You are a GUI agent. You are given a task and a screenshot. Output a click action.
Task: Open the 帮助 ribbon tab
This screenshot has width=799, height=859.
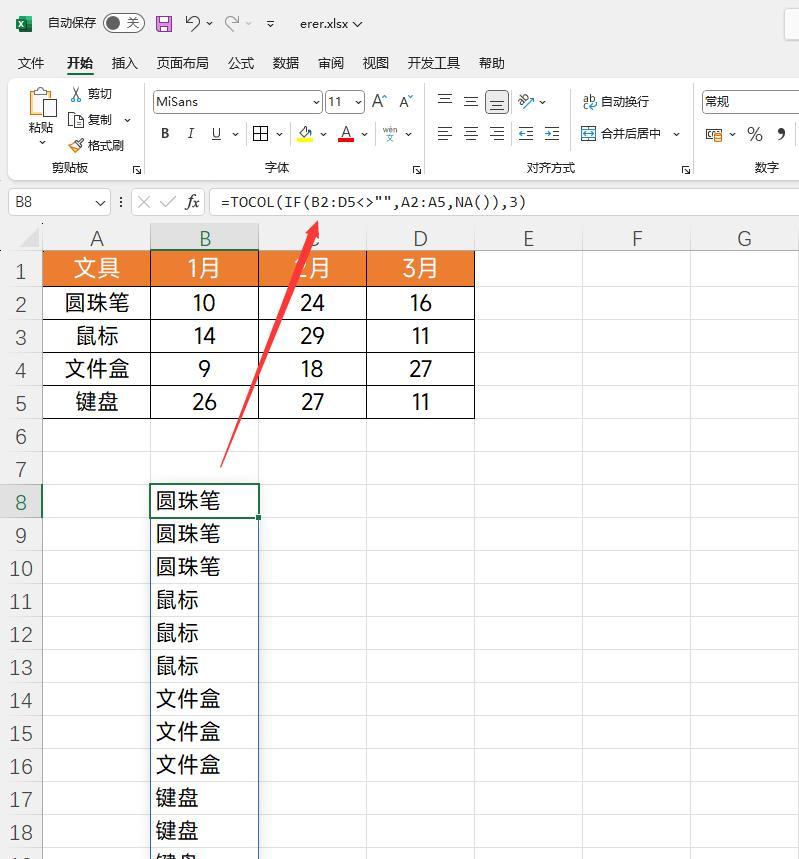(492, 63)
